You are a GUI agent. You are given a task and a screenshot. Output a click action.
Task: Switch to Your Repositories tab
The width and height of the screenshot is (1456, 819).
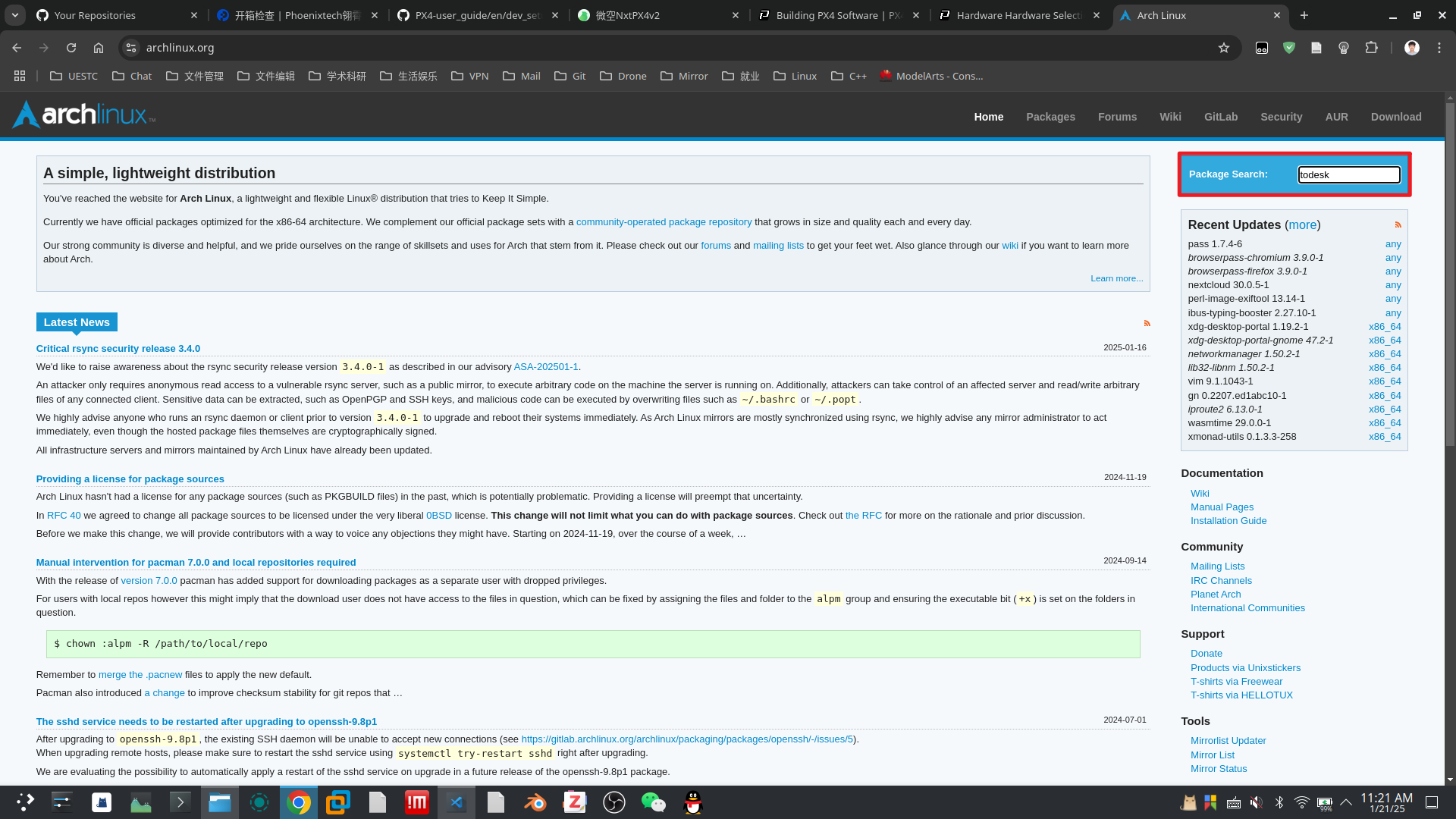coord(117,15)
